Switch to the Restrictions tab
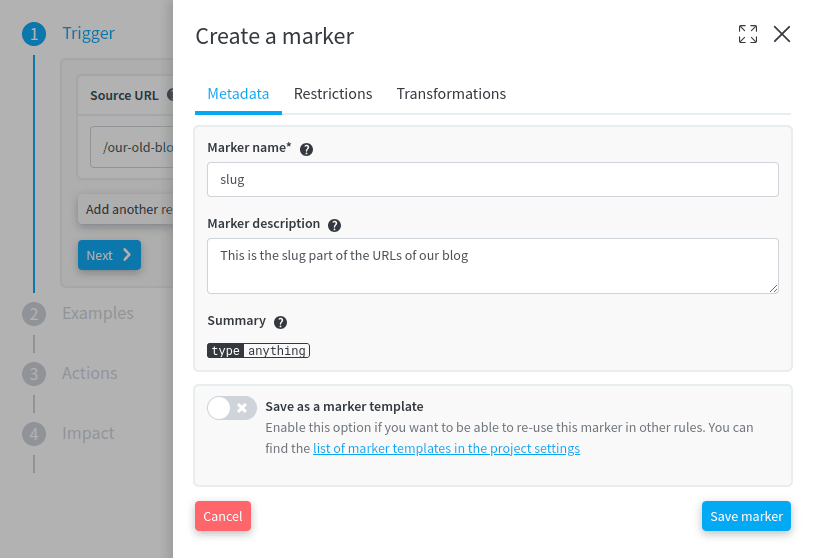Screen dimensions: 813x558 [x=333, y=94]
